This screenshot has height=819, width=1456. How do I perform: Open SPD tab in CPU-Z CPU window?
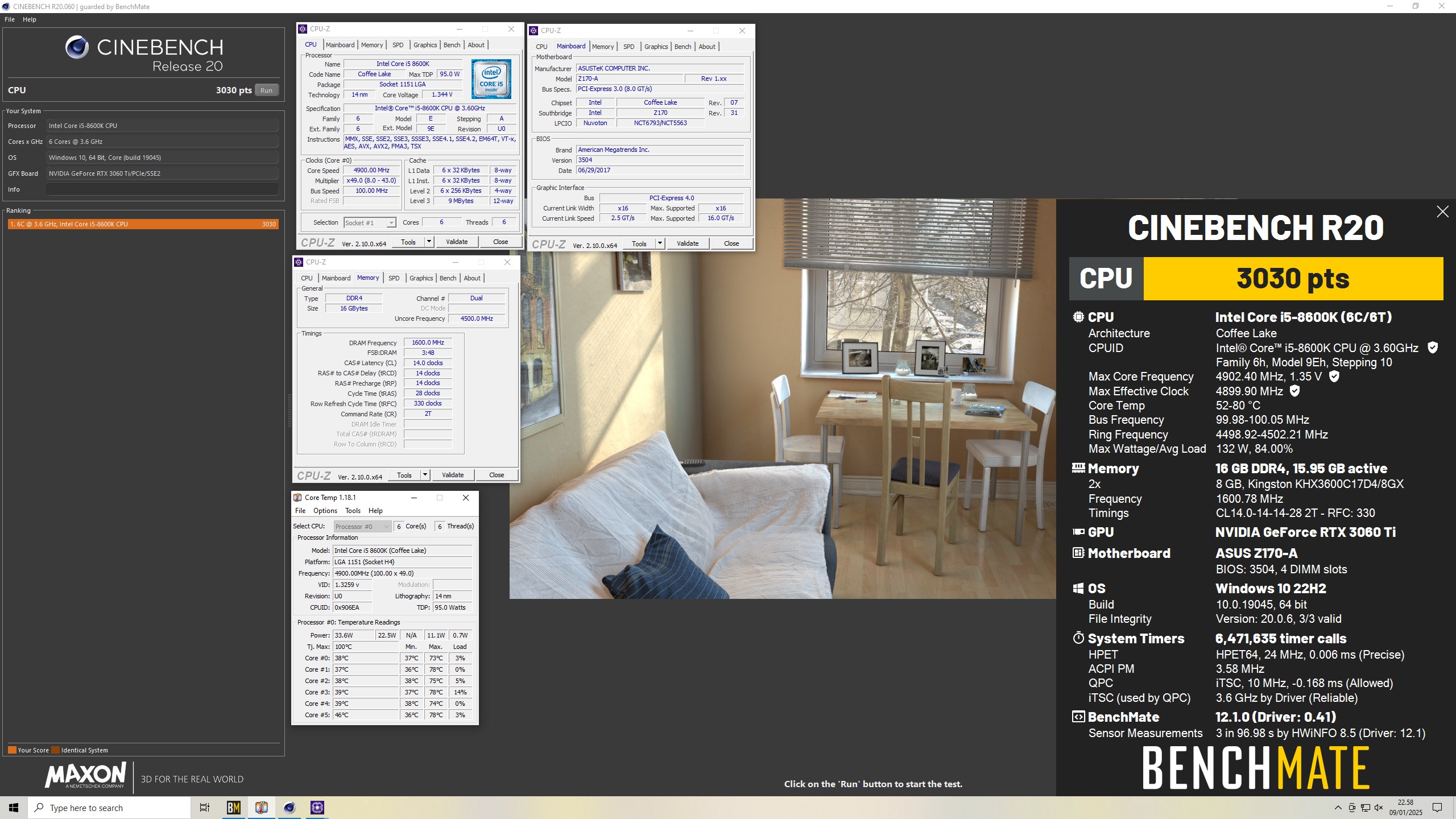point(398,45)
